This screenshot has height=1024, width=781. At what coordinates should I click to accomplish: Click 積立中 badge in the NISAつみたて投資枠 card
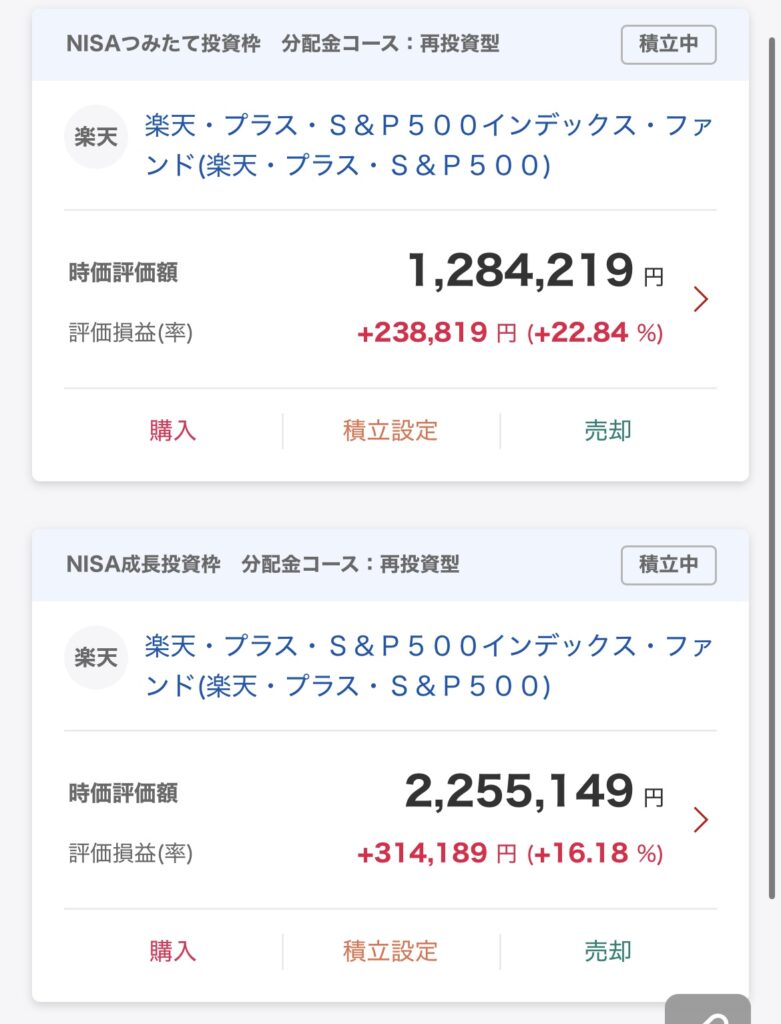(668, 45)
